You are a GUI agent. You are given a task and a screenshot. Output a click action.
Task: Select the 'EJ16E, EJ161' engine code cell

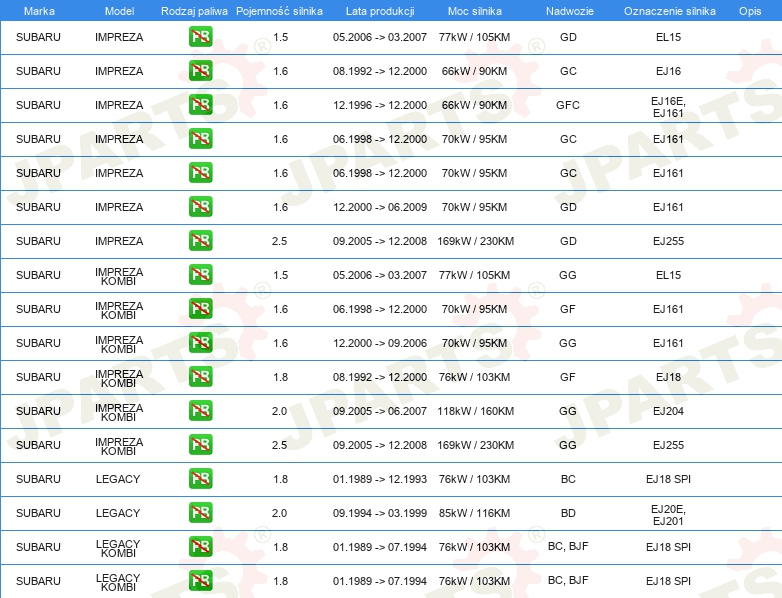[x=668, y=107]
